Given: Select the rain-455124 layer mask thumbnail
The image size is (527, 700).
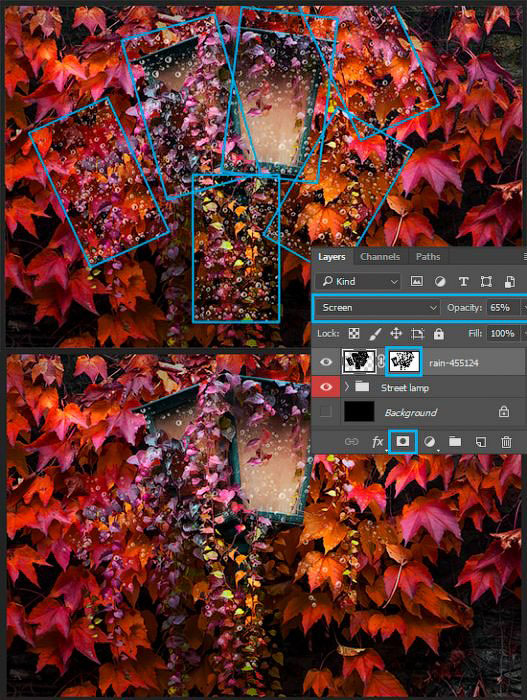Looking at the screenshot, I should (404, 362).
